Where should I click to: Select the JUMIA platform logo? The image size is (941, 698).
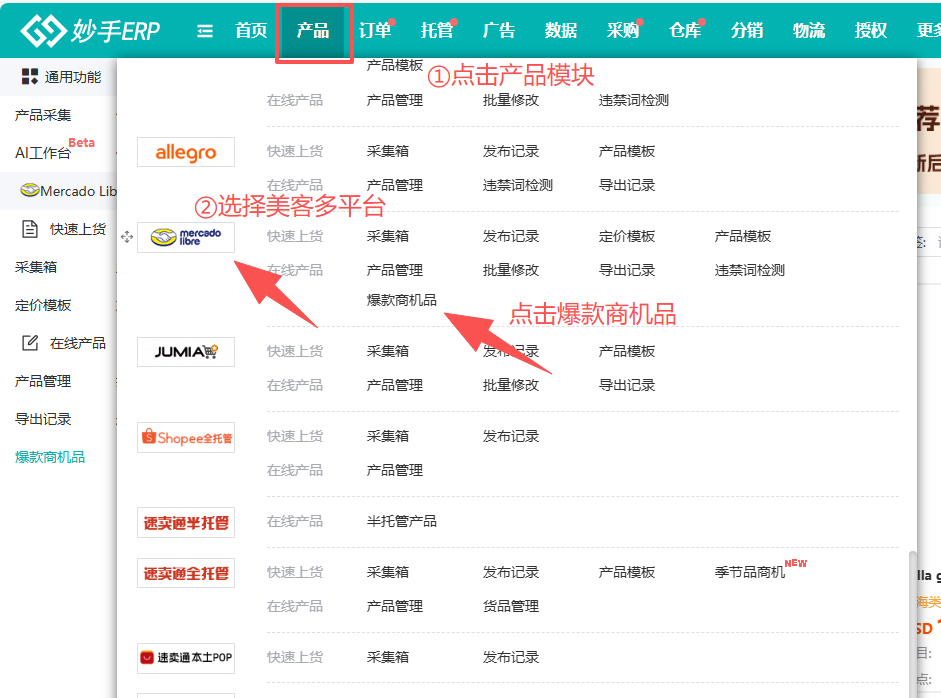[185, 352]
